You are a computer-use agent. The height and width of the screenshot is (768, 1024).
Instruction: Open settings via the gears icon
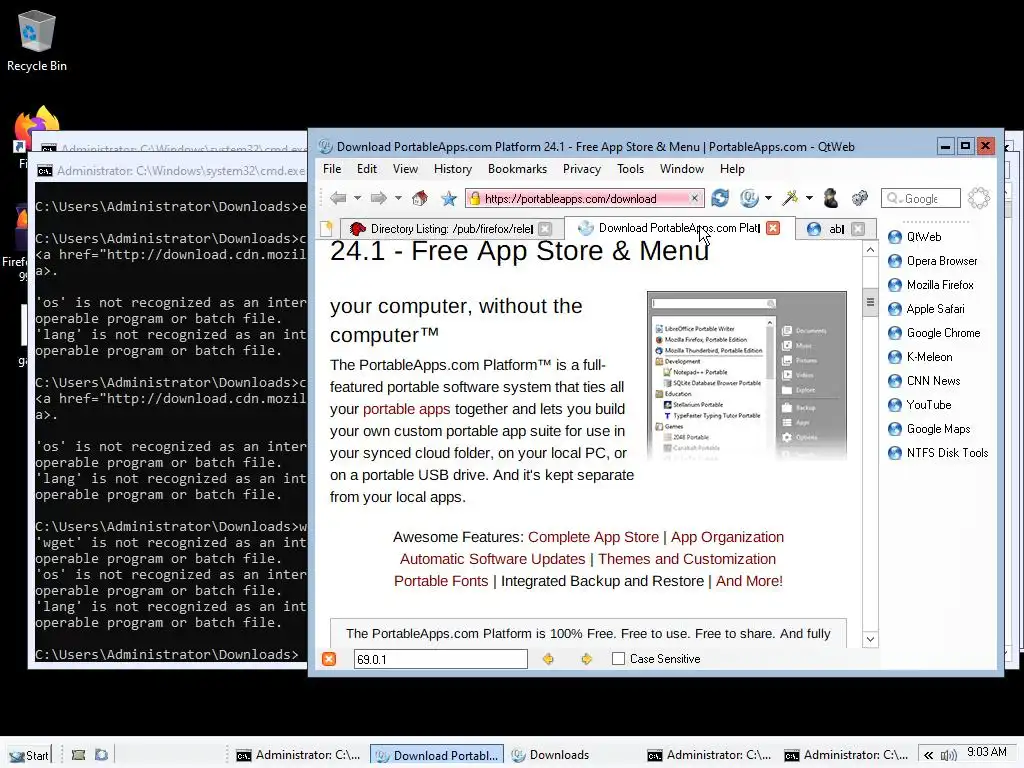click(x=860, y=198)
